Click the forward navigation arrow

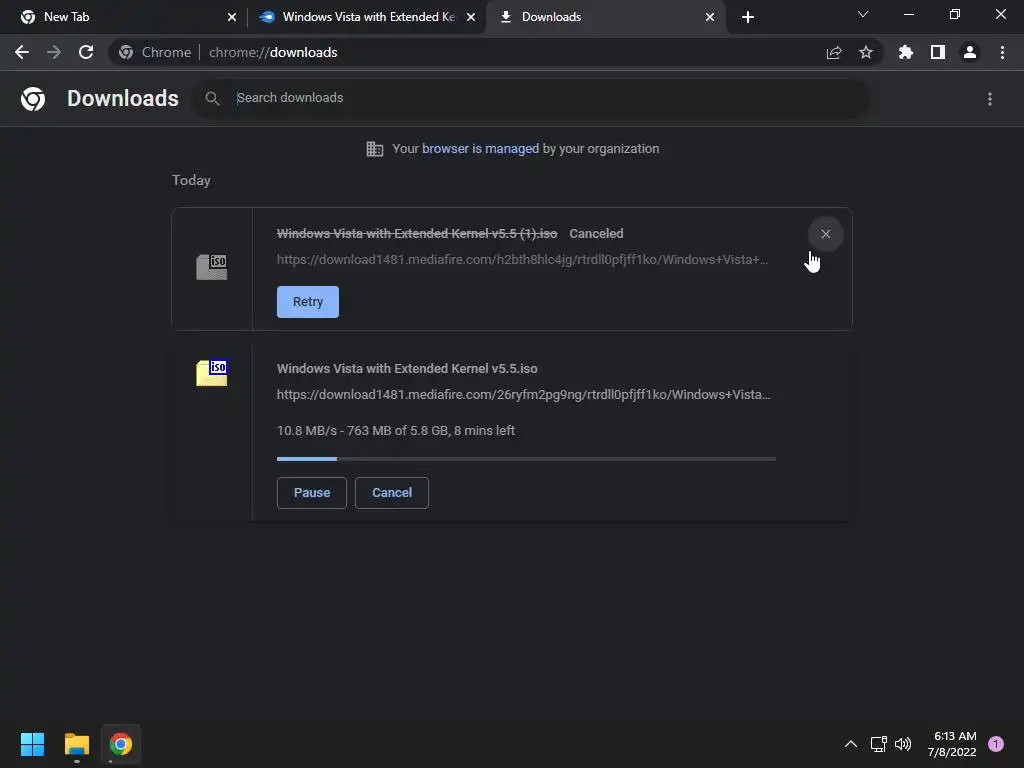click(54, 52)
